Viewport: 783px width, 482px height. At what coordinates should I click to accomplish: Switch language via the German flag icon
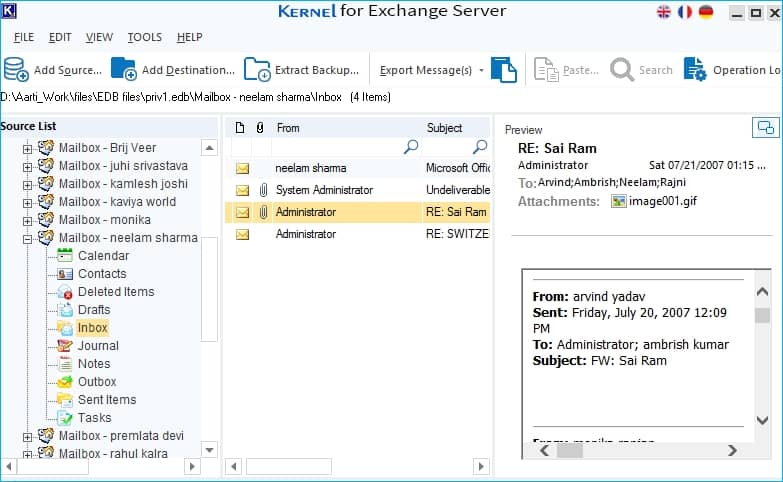[706, 11]
